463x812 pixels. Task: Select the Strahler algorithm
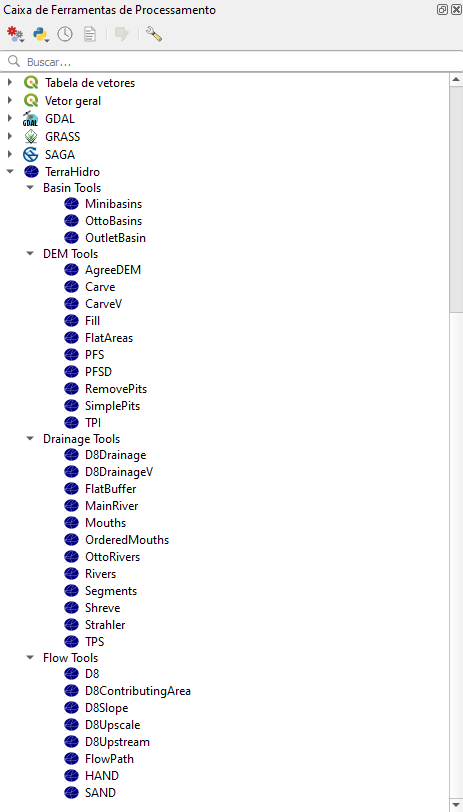105,625
